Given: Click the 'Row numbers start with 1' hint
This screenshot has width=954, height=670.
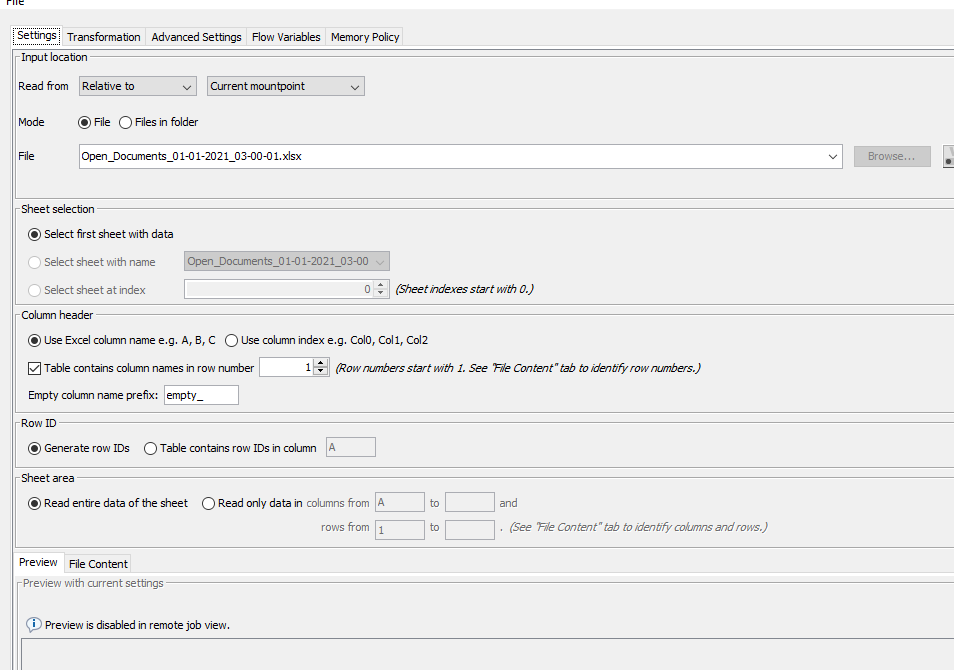Looking at the screenshot, I should point(518,368).
